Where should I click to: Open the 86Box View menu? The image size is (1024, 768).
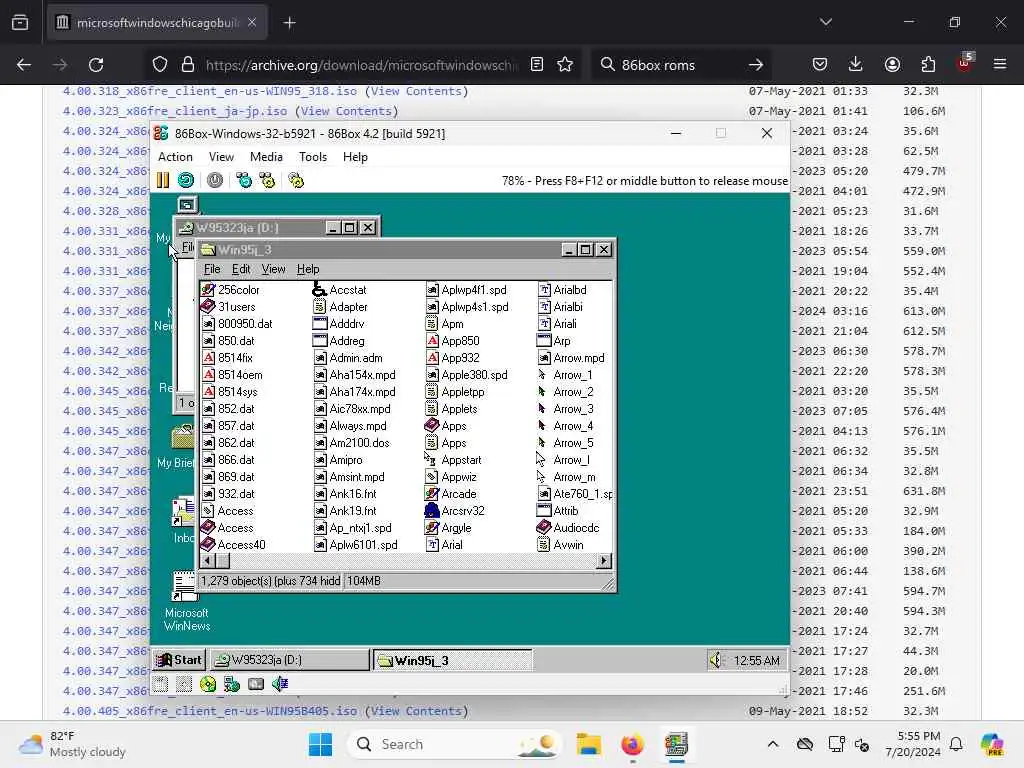(221, 157)
